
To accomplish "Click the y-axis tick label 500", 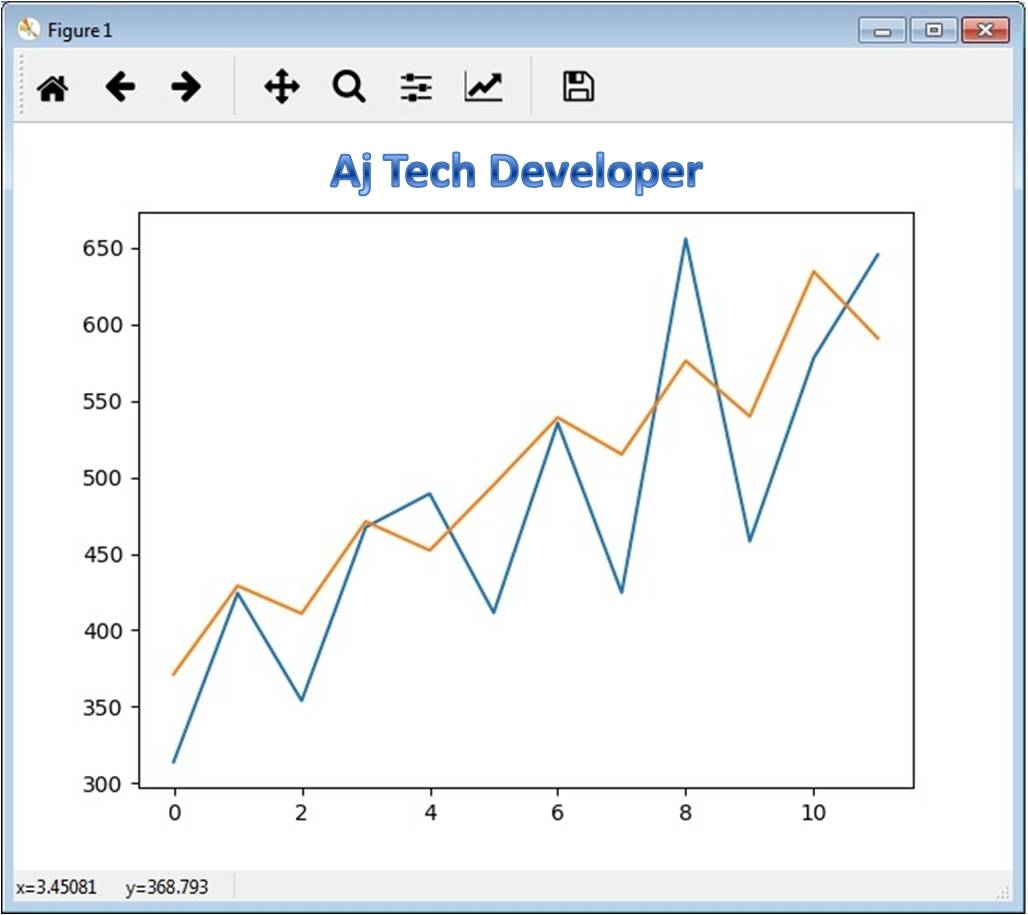I will point(100,479).
